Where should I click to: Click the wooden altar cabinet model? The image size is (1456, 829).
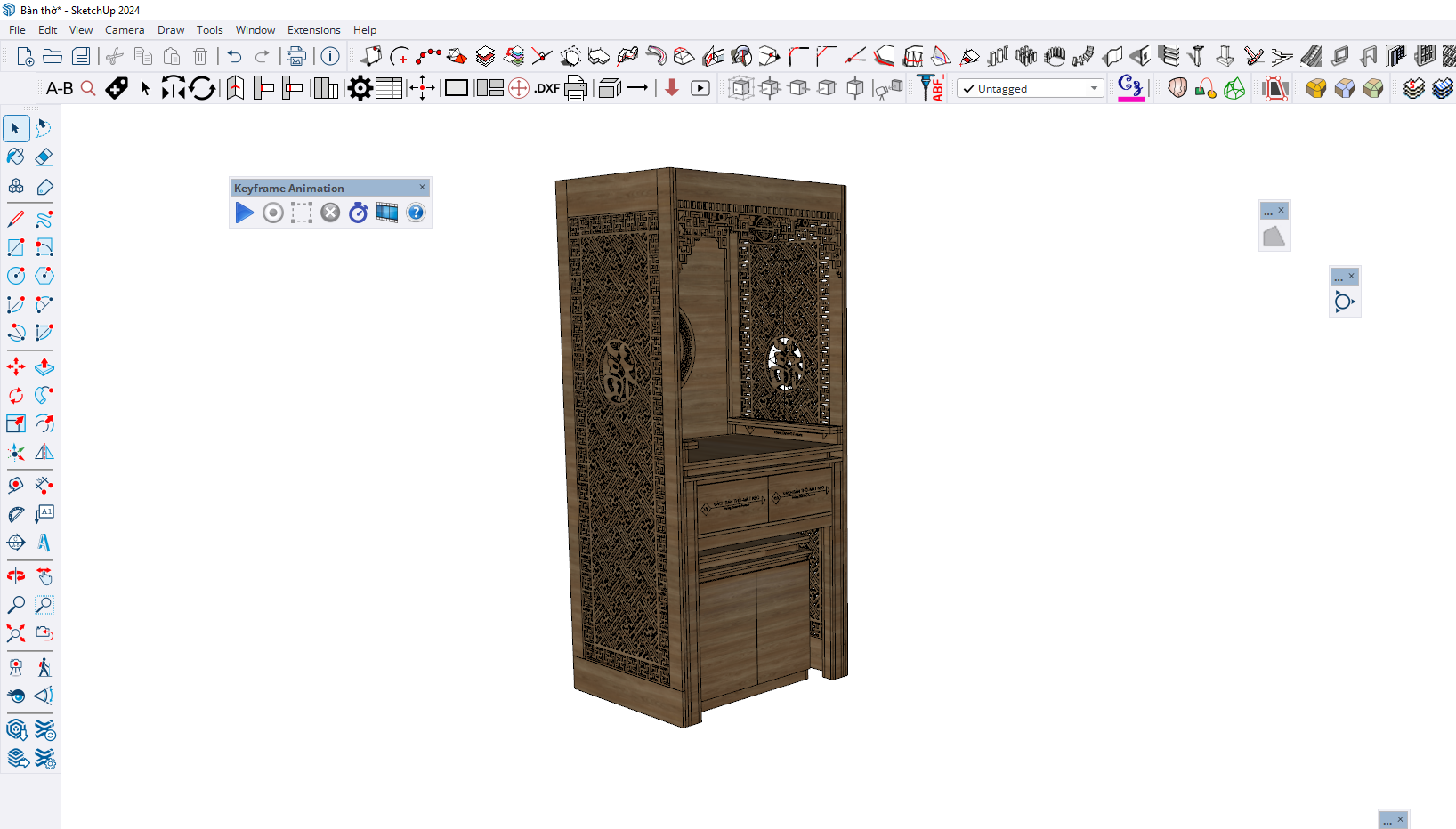(x=703, y=445)
